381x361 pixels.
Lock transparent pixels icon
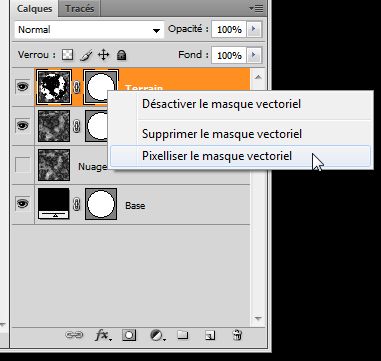pos(68,55)
